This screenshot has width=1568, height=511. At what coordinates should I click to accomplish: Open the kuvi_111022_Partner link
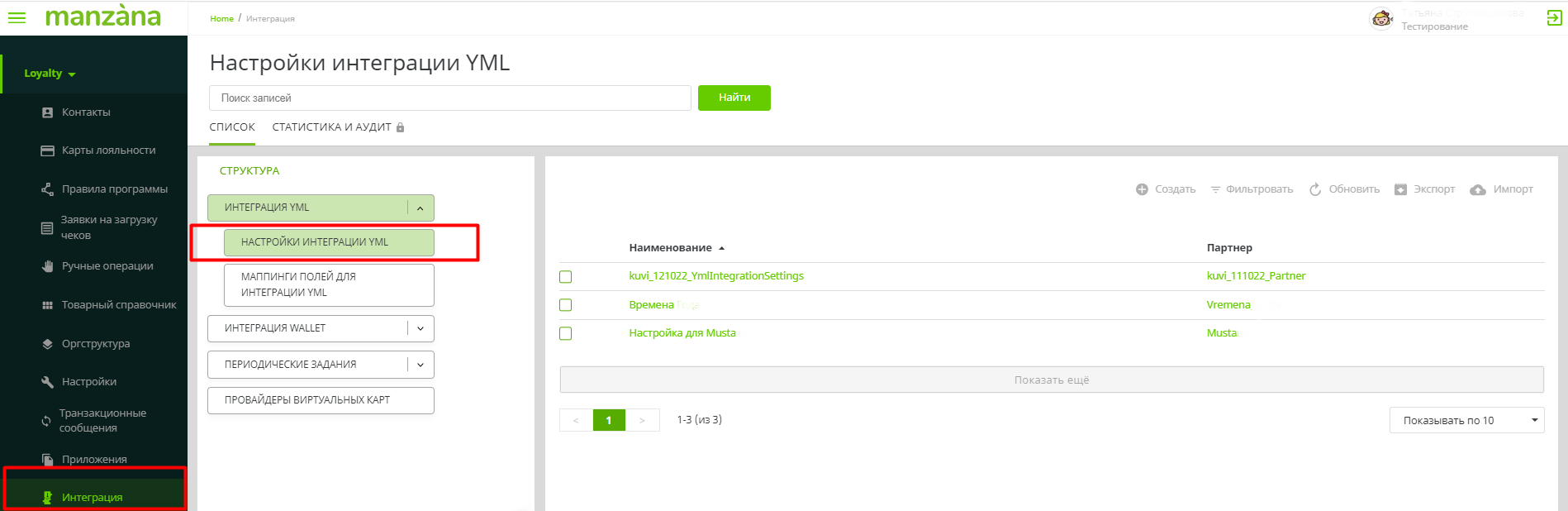pos(1256,276)
